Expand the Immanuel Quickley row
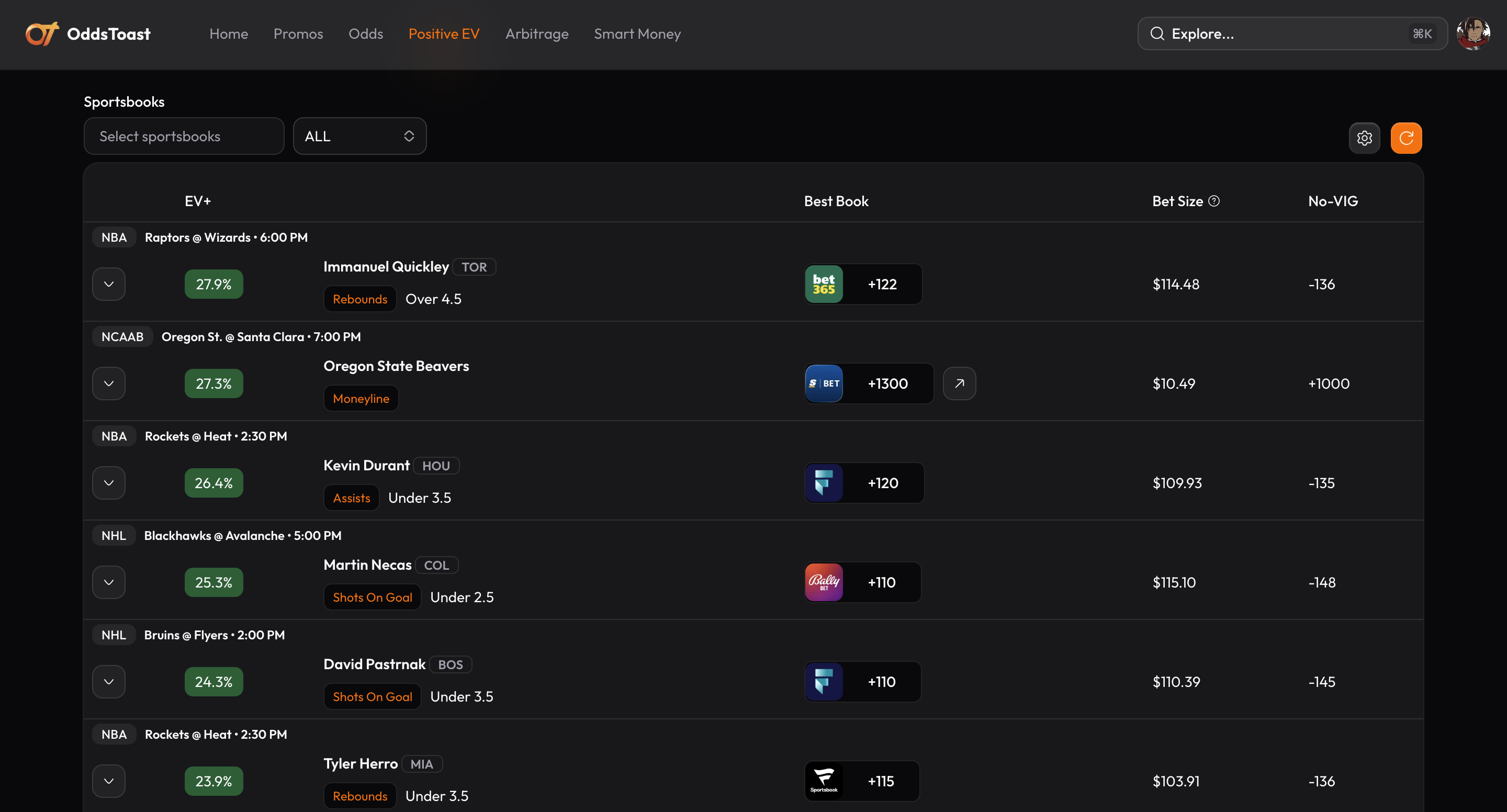 click(x=109, y=284)
